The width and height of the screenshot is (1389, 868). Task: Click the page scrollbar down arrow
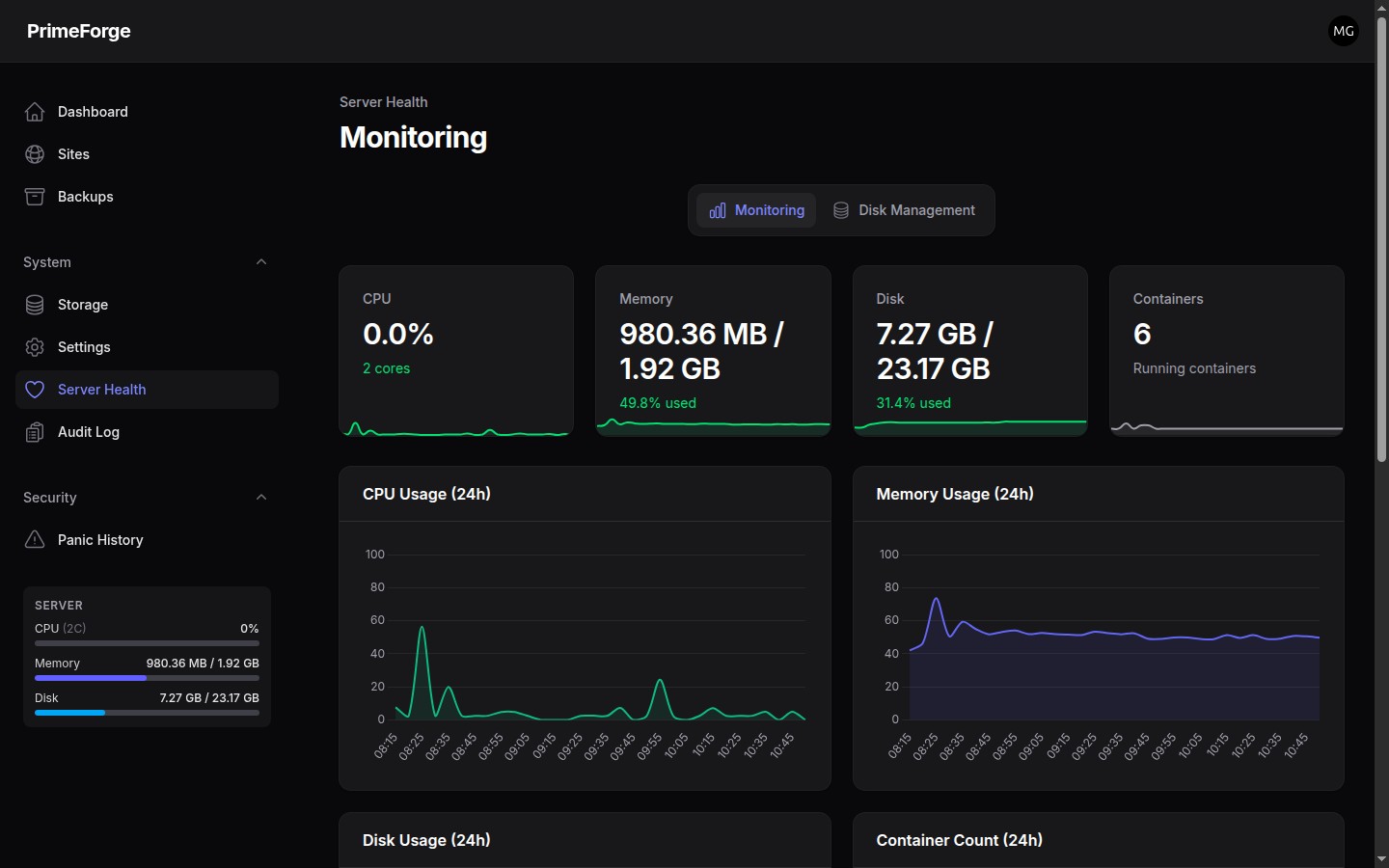[x=1381, y=858]
